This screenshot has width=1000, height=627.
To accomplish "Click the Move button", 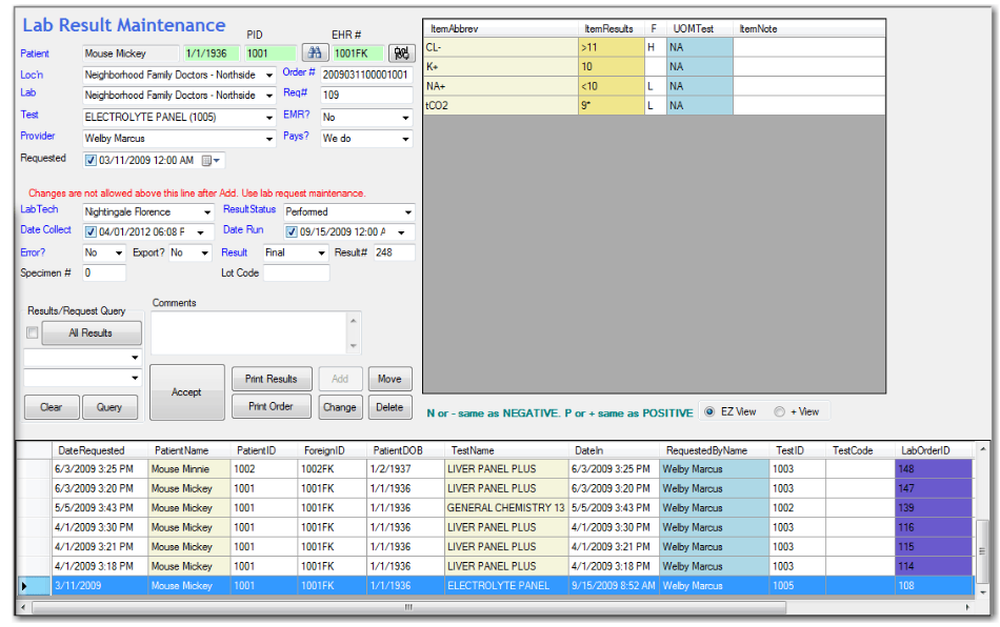I will point(390,379).
